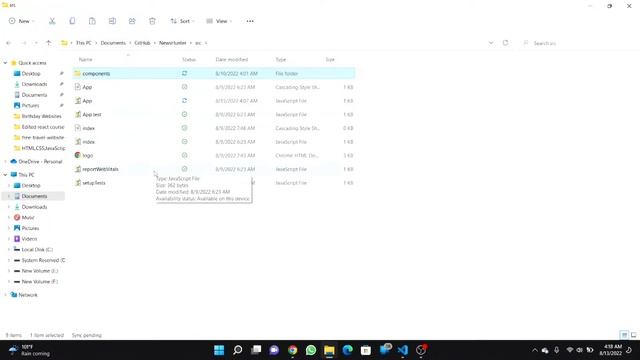Open Edited react course folder in sidebar
This screenshot has width=640, height=360.
click(42, 127)
